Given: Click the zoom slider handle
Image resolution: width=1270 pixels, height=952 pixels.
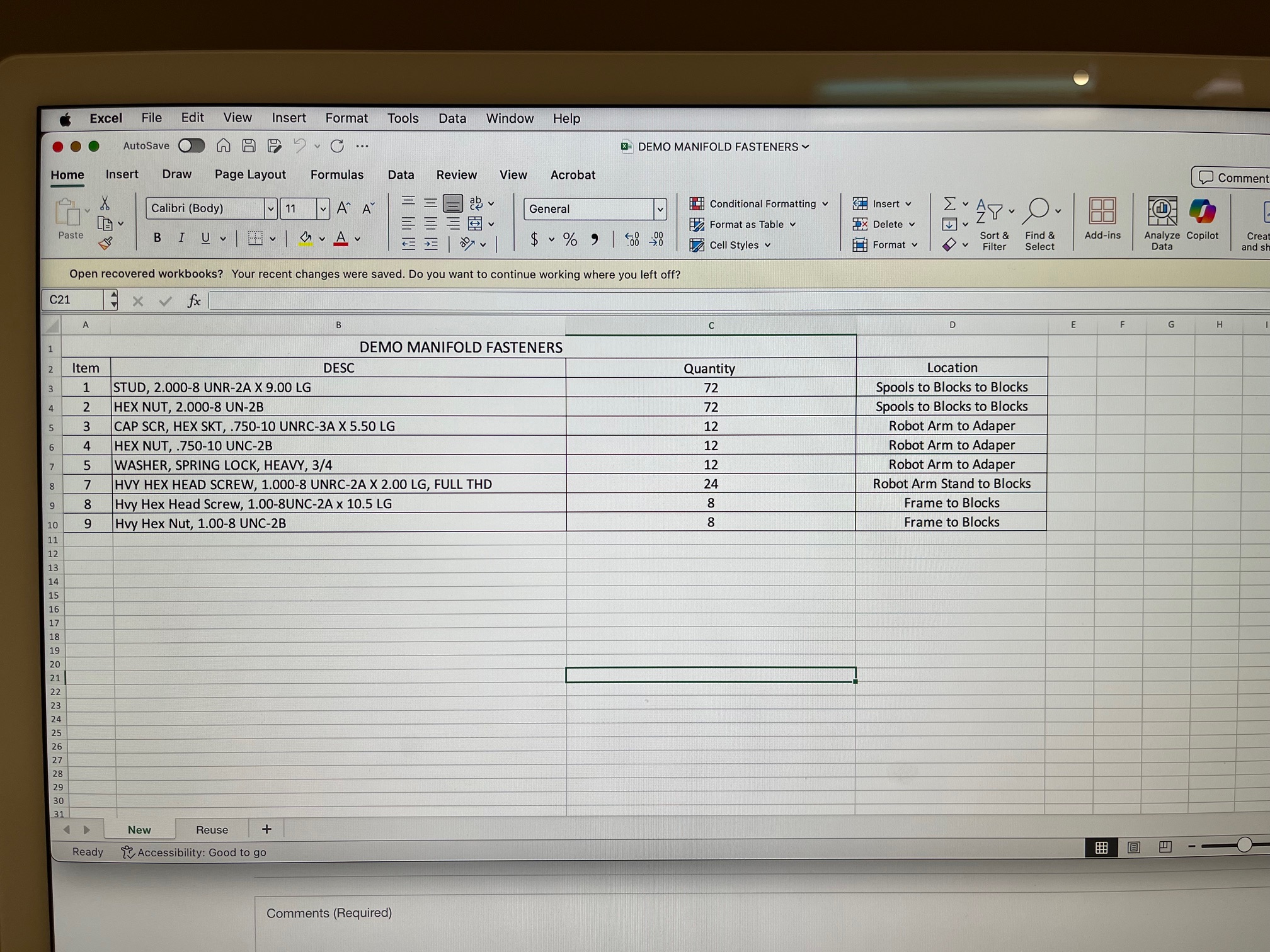Looking at the screenshot, I should click(1244, 846).
